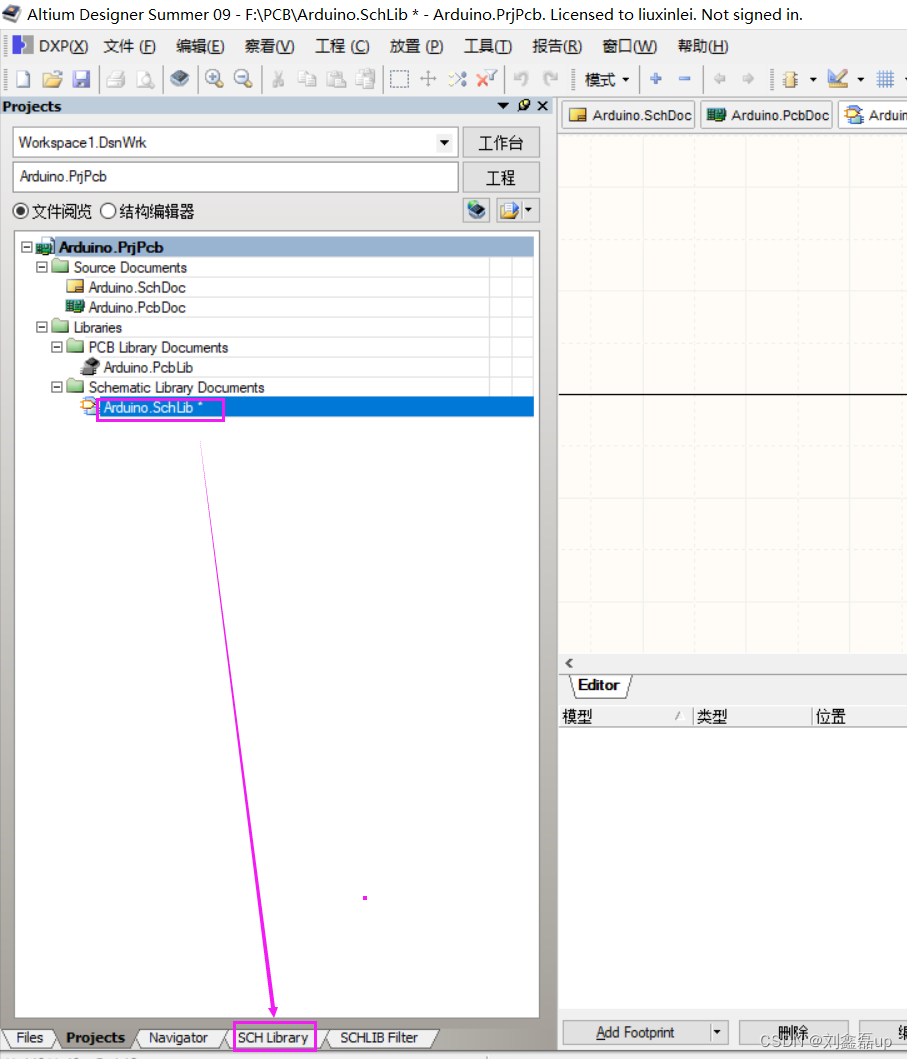The image size is (907, 1059).
Task: Toggle the grid options icon
Action: (x=885, y=79)
